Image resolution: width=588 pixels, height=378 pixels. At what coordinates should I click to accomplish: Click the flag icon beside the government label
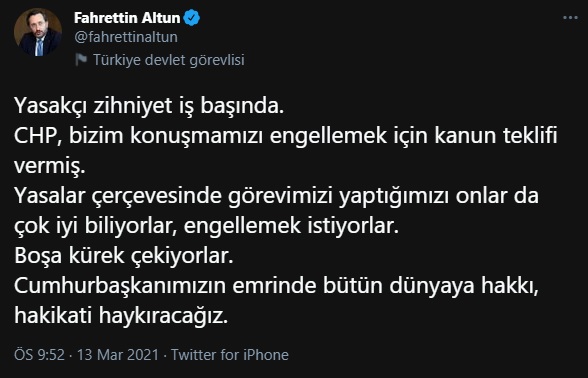[x=81, y=60]
